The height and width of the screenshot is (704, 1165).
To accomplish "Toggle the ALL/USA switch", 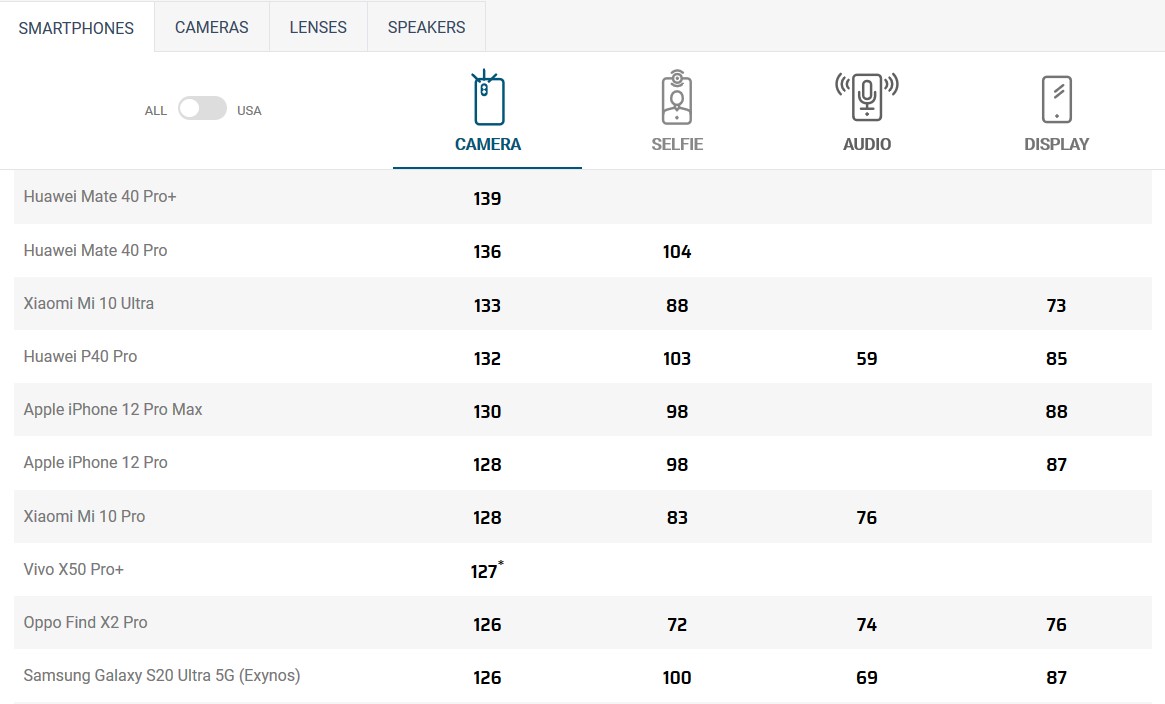I will [x=202, y=109].
